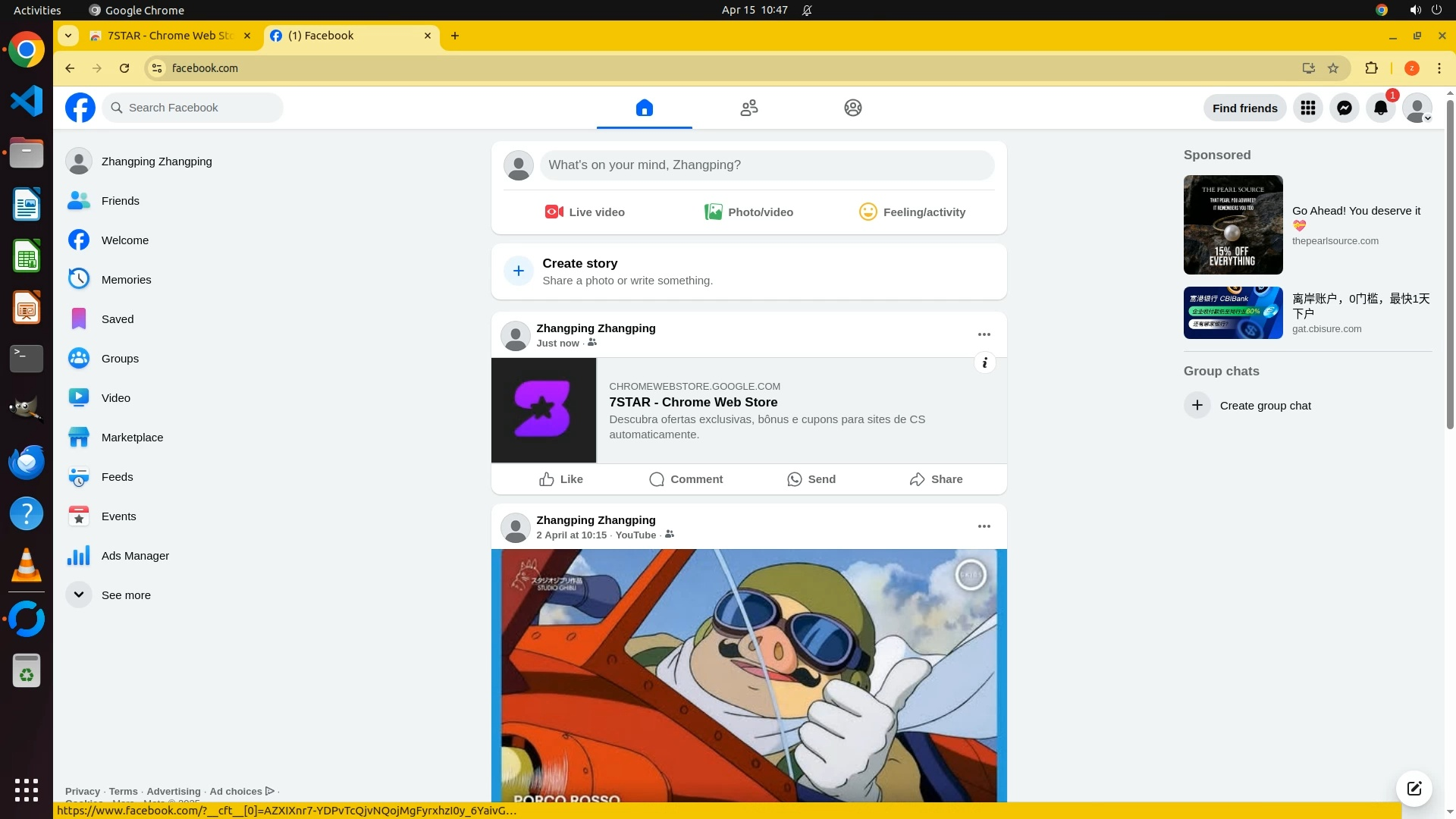Open Marketplace in the left sidebar
The height and width of the screenshot is (819, 1456).
[x=132, y=438]
